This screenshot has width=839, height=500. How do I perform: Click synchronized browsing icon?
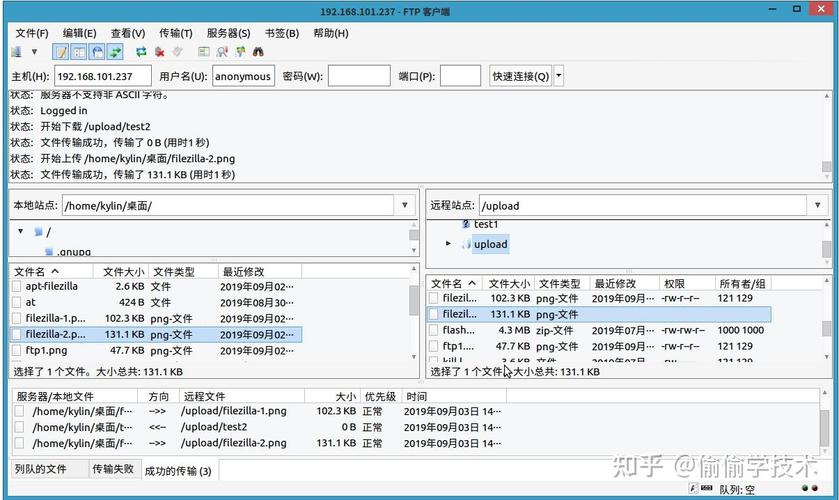tap(239, 52)
